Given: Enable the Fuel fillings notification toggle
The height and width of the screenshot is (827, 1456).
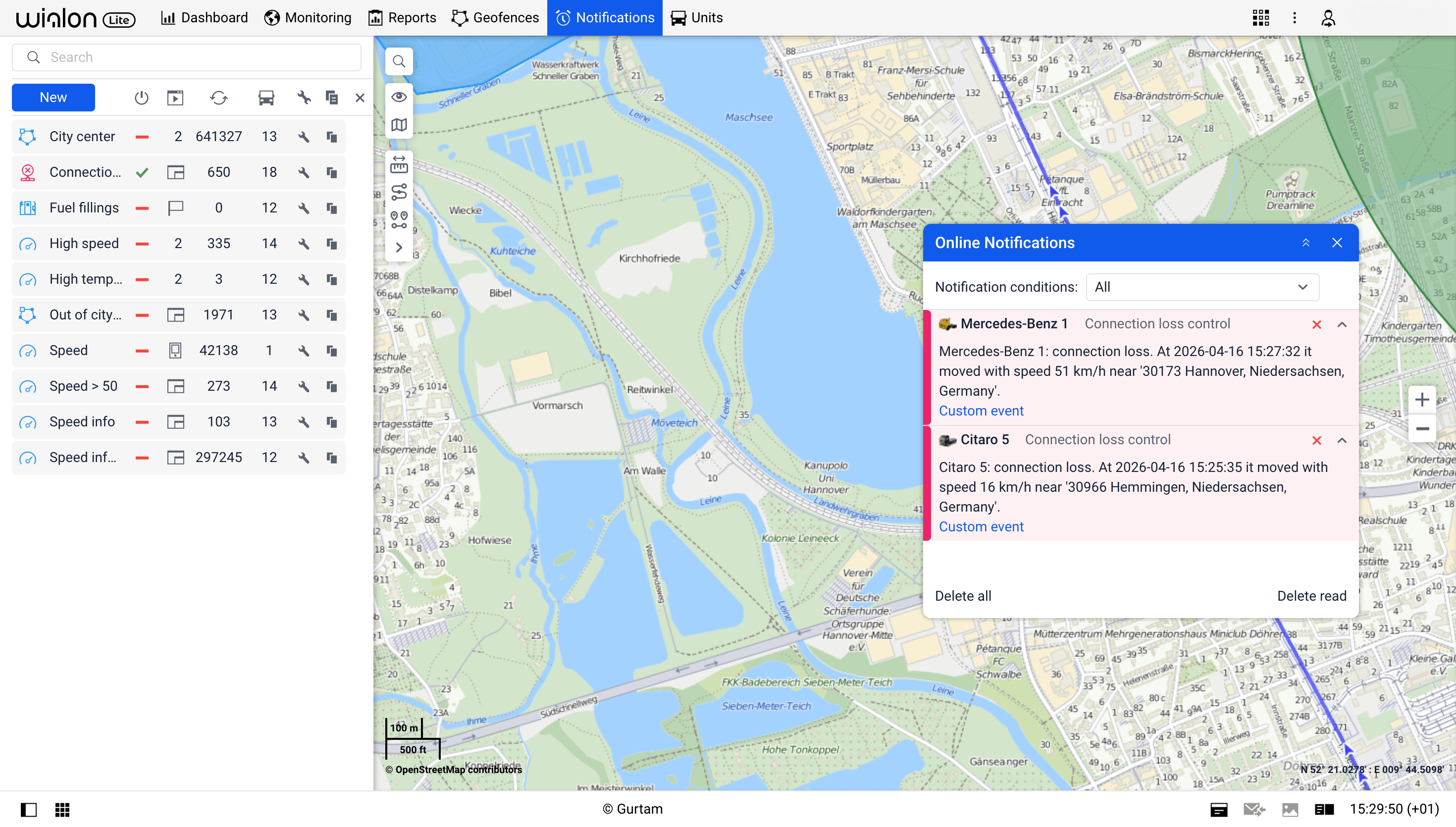Looking at the screenshot, I should click(x=142, y=207).
